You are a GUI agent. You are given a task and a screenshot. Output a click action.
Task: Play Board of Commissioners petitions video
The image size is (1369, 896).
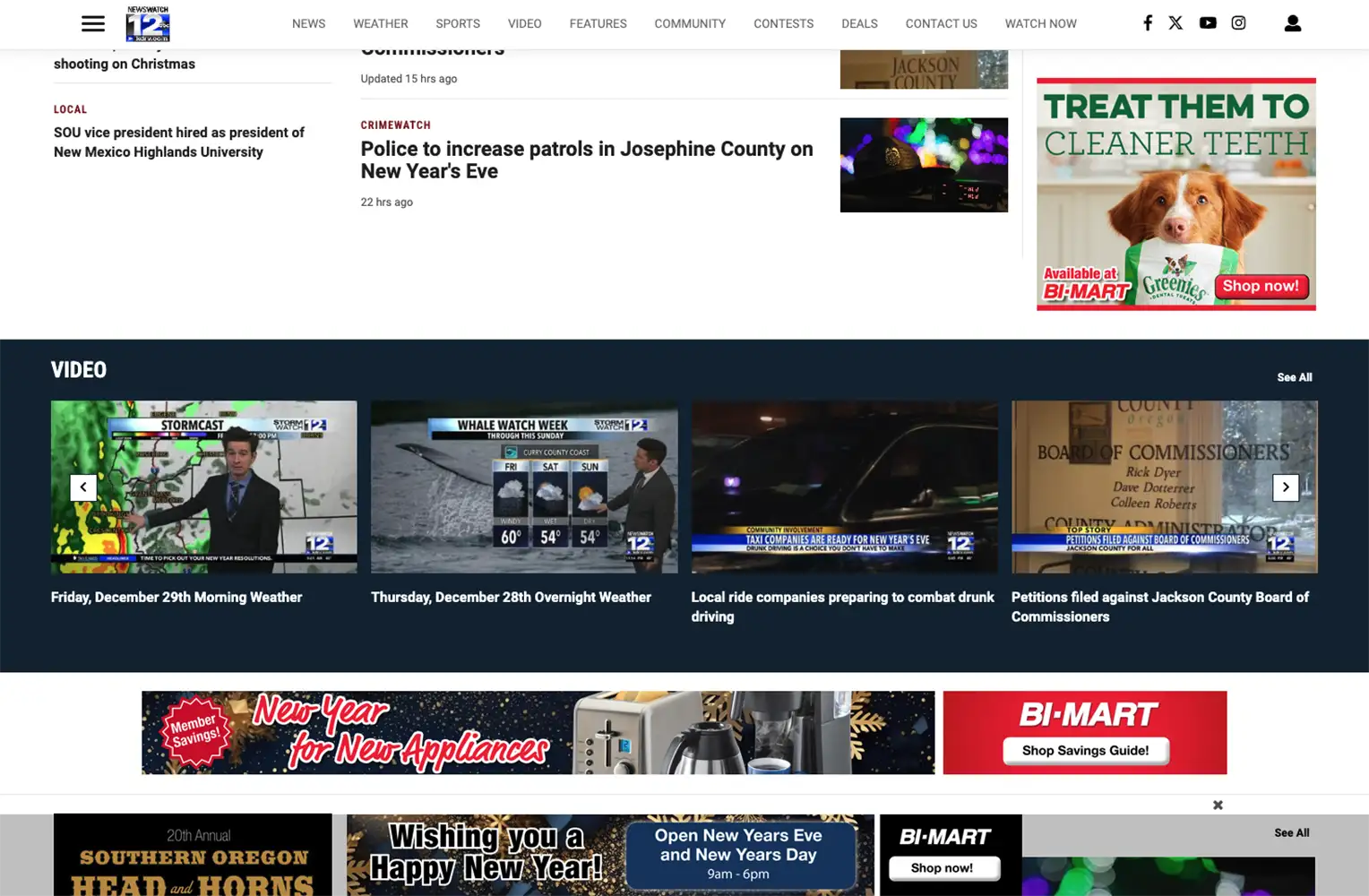[1165, 487]
